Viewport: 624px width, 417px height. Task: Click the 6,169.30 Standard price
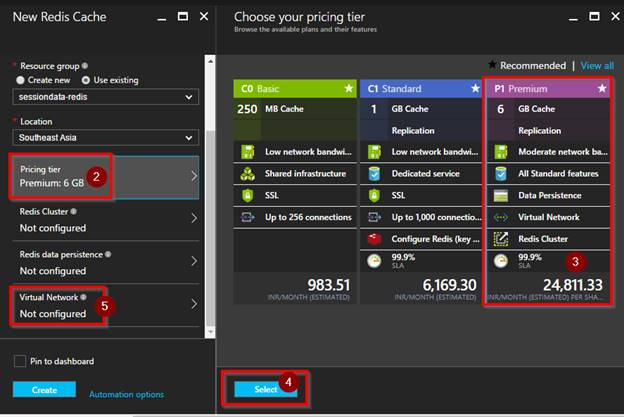click(x=449, y=285)
